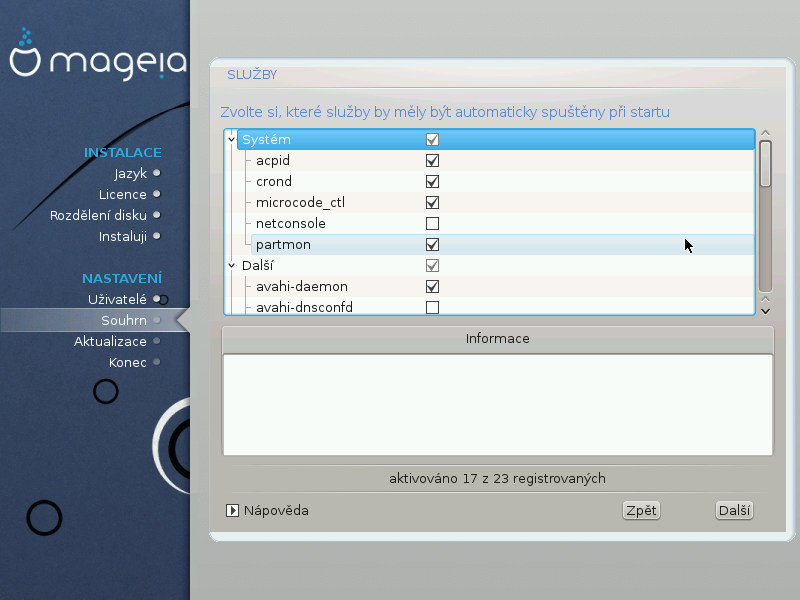The width and height of the screenshot is (800, 600).
Task: Click the Aktualizace step
Action: pos(110,341)
